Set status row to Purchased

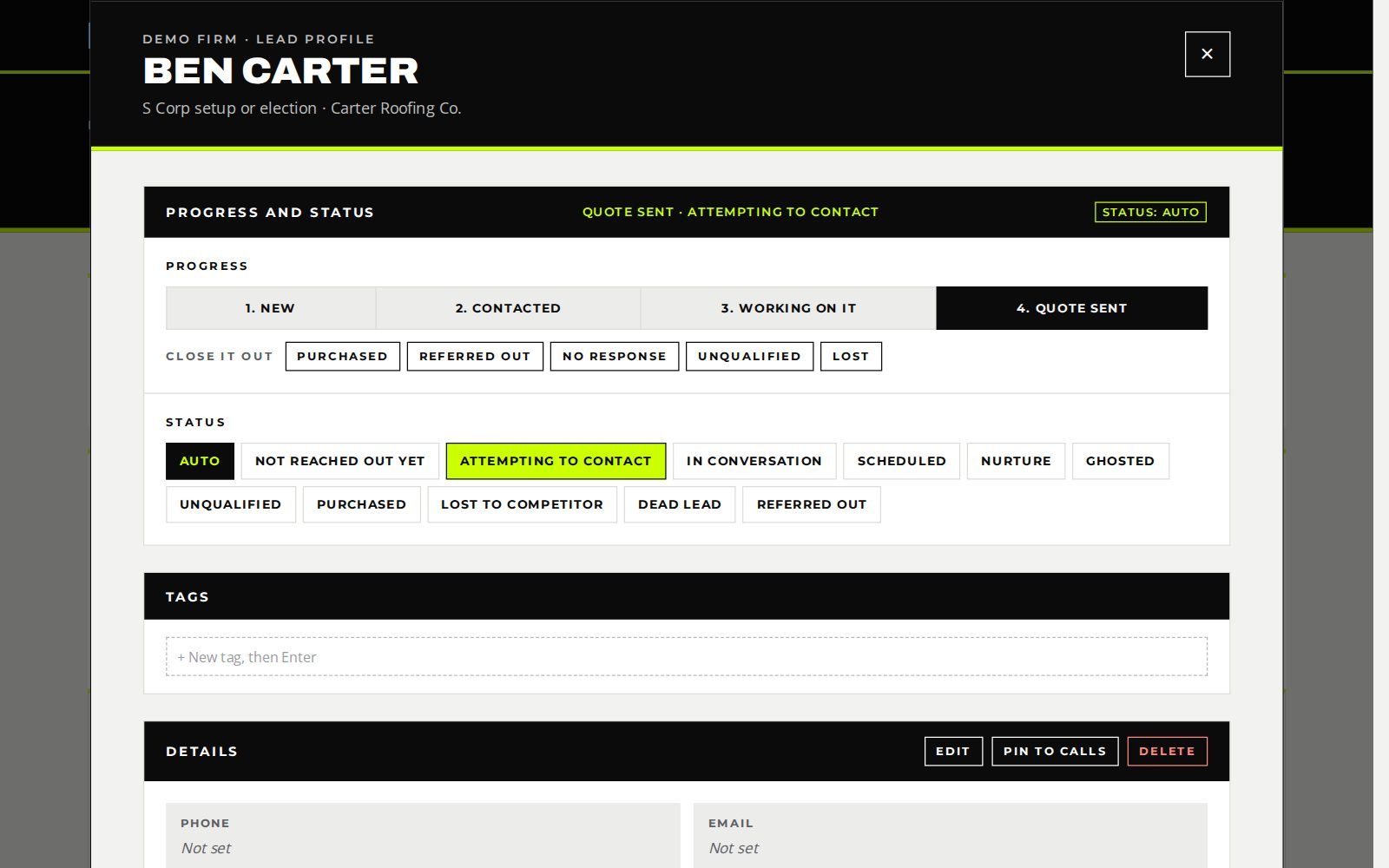361,504
